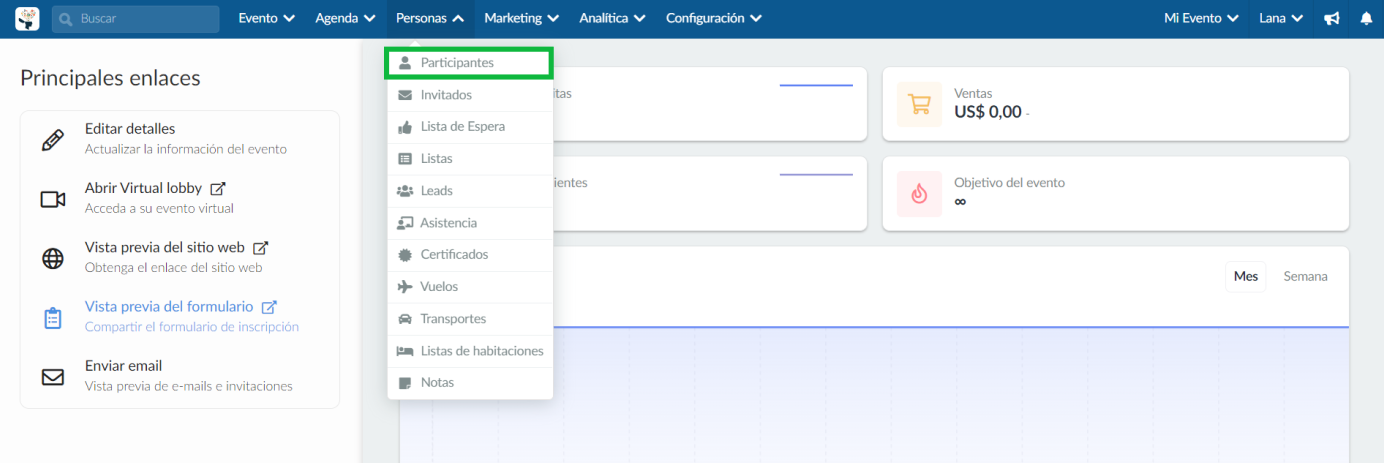This screenshot has width=1384, height=463.
Task: Focus the Buscar search field
Action: pos(136,19)
